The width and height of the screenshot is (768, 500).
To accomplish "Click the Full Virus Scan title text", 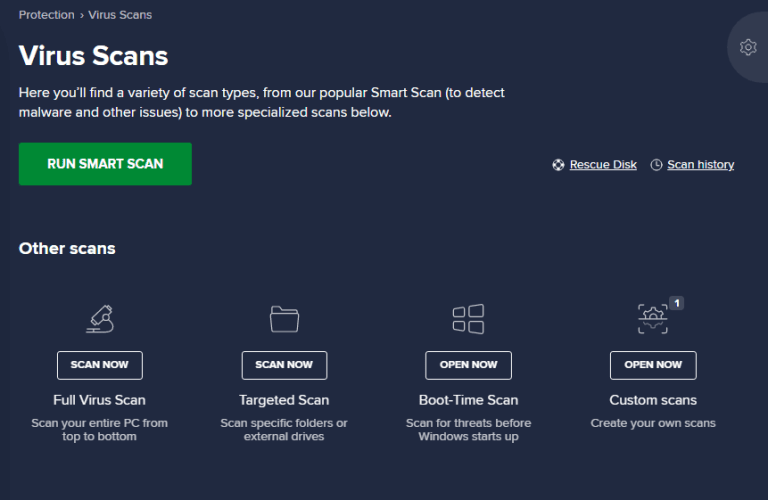I will tap(99, 400).
